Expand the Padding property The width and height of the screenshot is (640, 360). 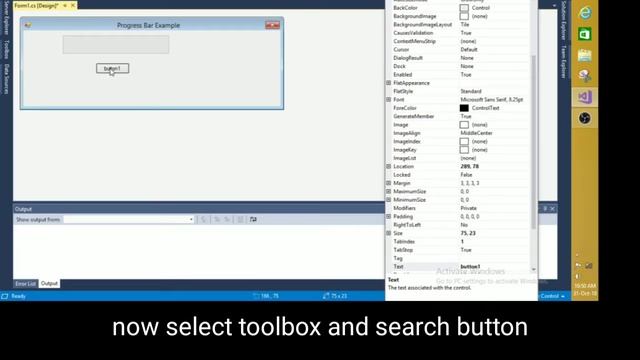pos(389,217)
